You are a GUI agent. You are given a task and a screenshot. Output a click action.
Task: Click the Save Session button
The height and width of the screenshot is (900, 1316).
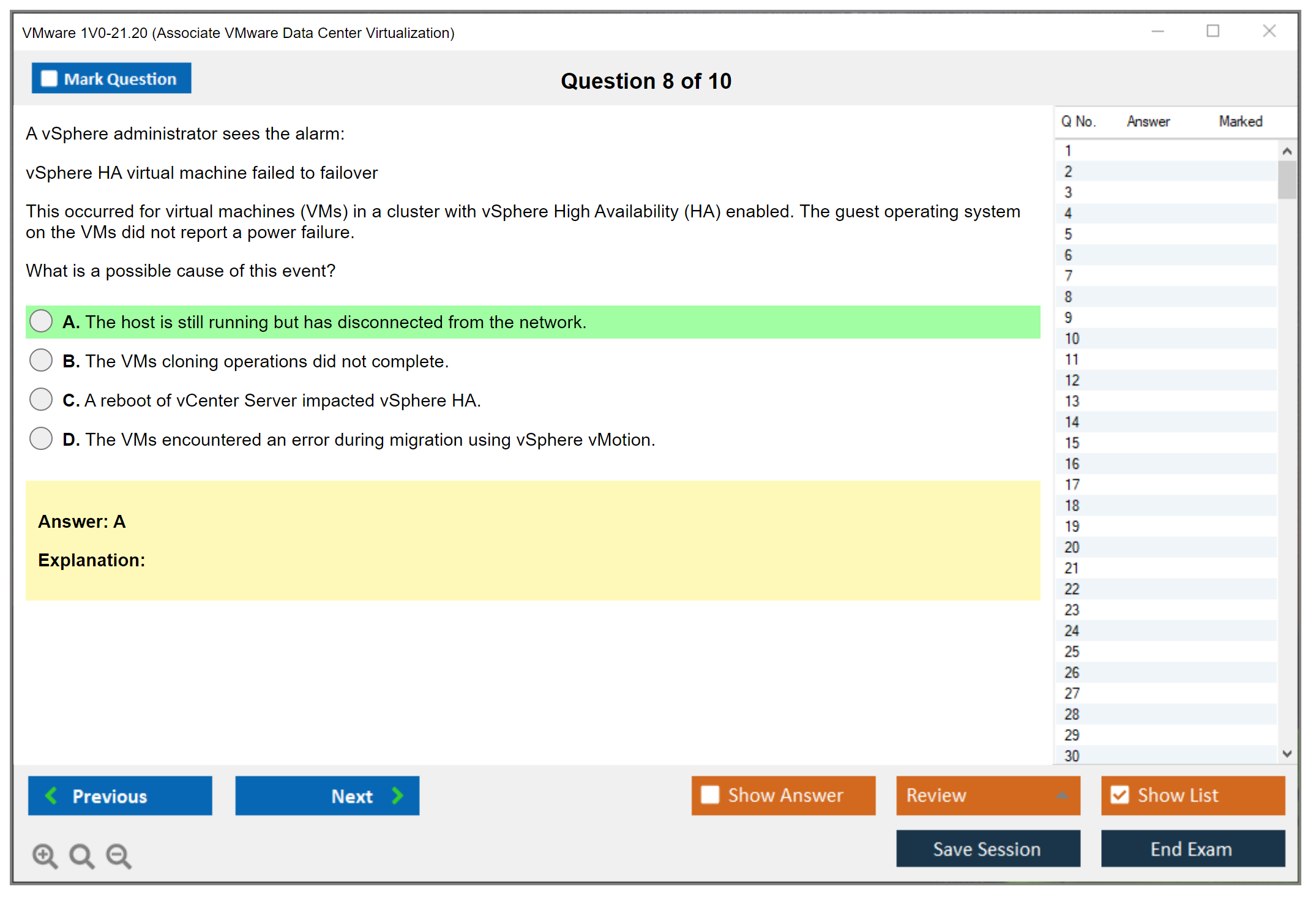click(x=987, y=849)
